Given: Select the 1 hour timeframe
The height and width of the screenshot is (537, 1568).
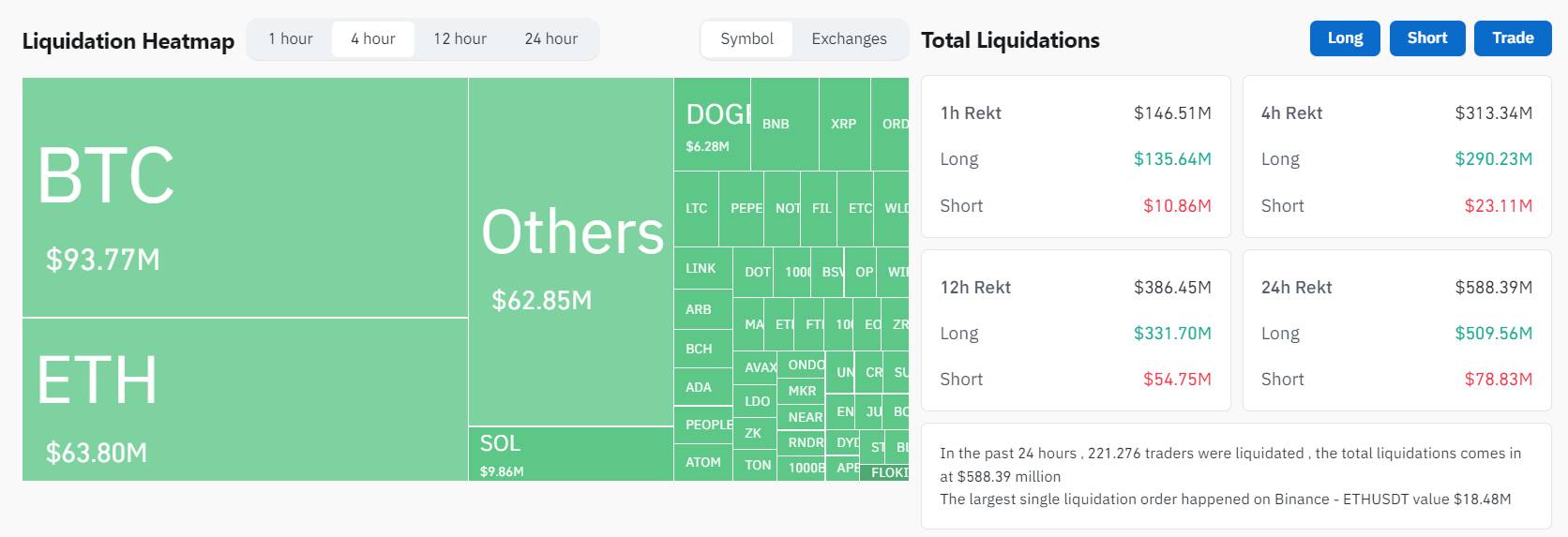Looking at the screenshot, I should pos(291,39).
